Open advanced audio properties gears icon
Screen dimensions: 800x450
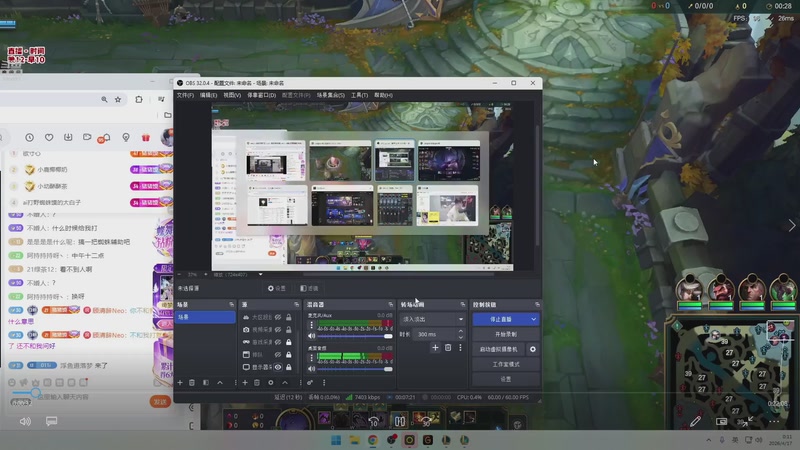(310, 382)
